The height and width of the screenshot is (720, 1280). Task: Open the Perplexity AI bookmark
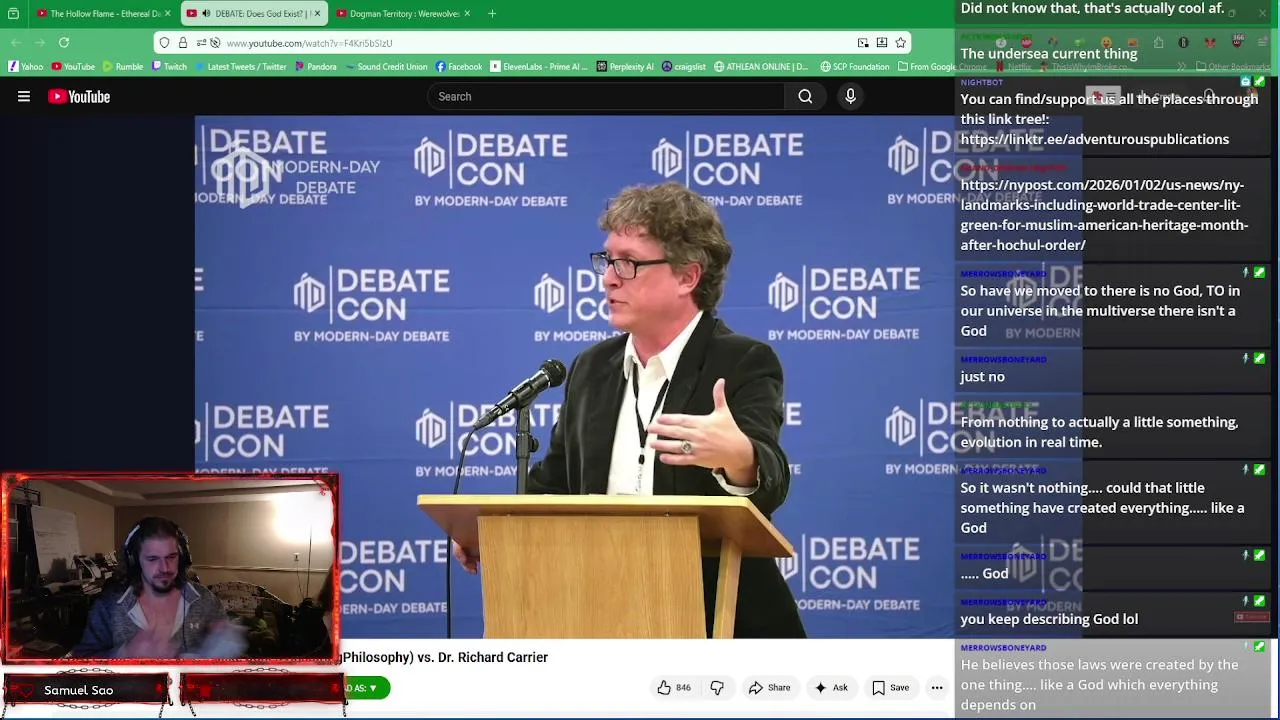click(624, 67)
